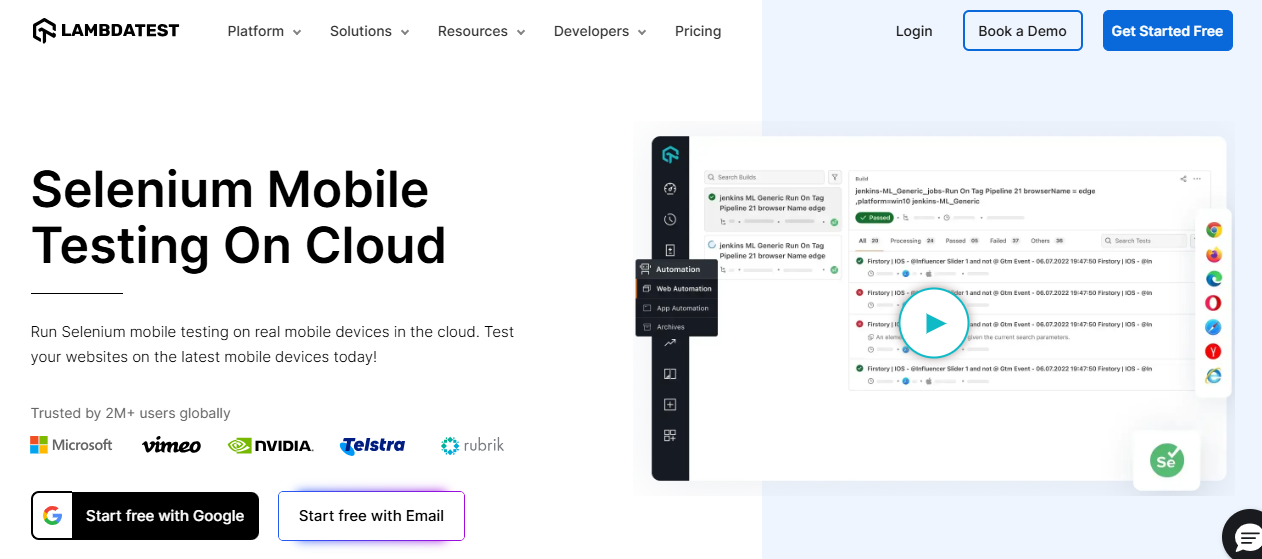Switch to the All tab in preview
The height and width of the screenshot is (559, 1262).
pos(868,241)
